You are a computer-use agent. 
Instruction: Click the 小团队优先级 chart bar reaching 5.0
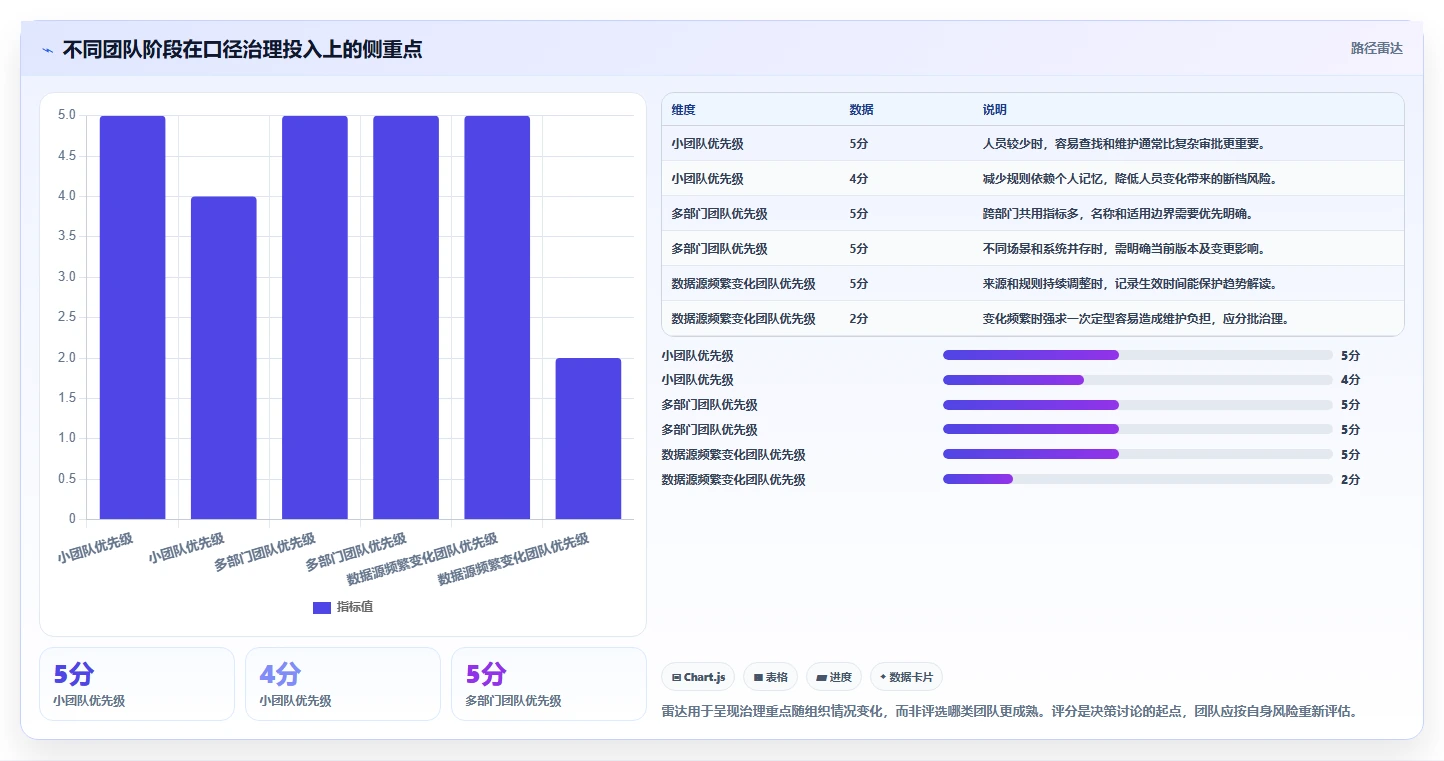(132, 317)
